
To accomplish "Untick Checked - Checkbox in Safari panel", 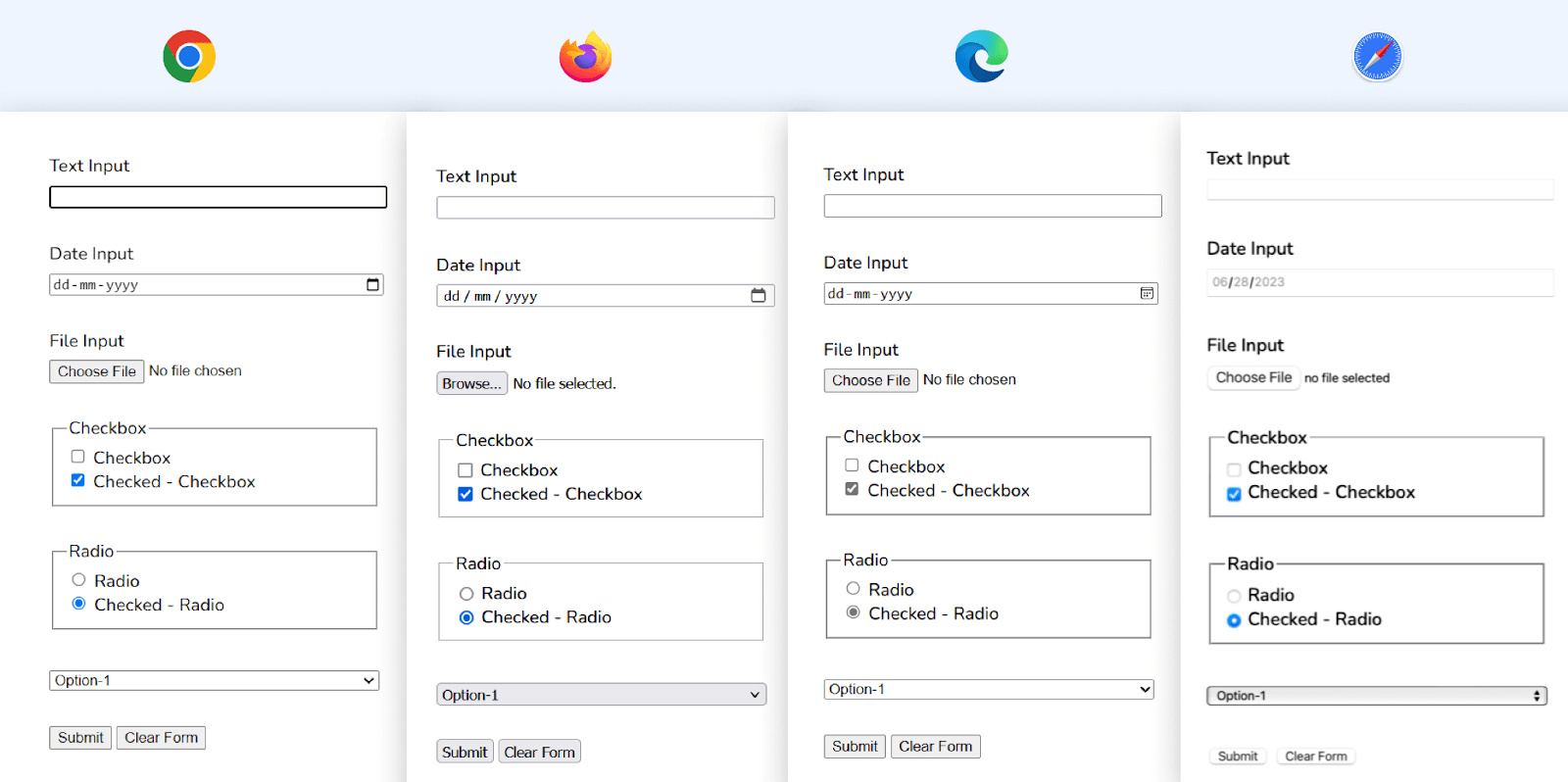I will pyautogui.click(x=1234, y=494).
